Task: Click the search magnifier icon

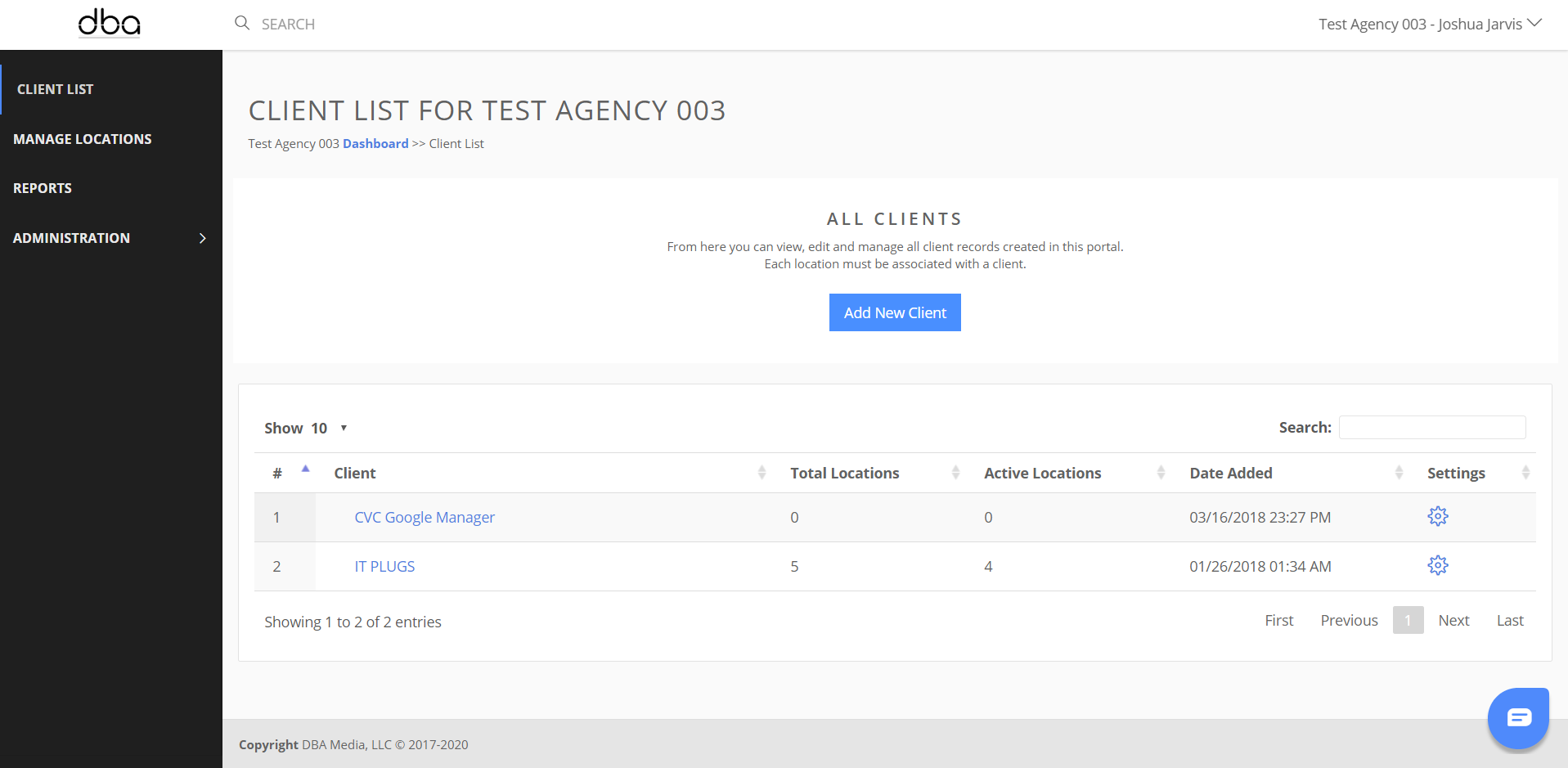Action: coord(242,23)
